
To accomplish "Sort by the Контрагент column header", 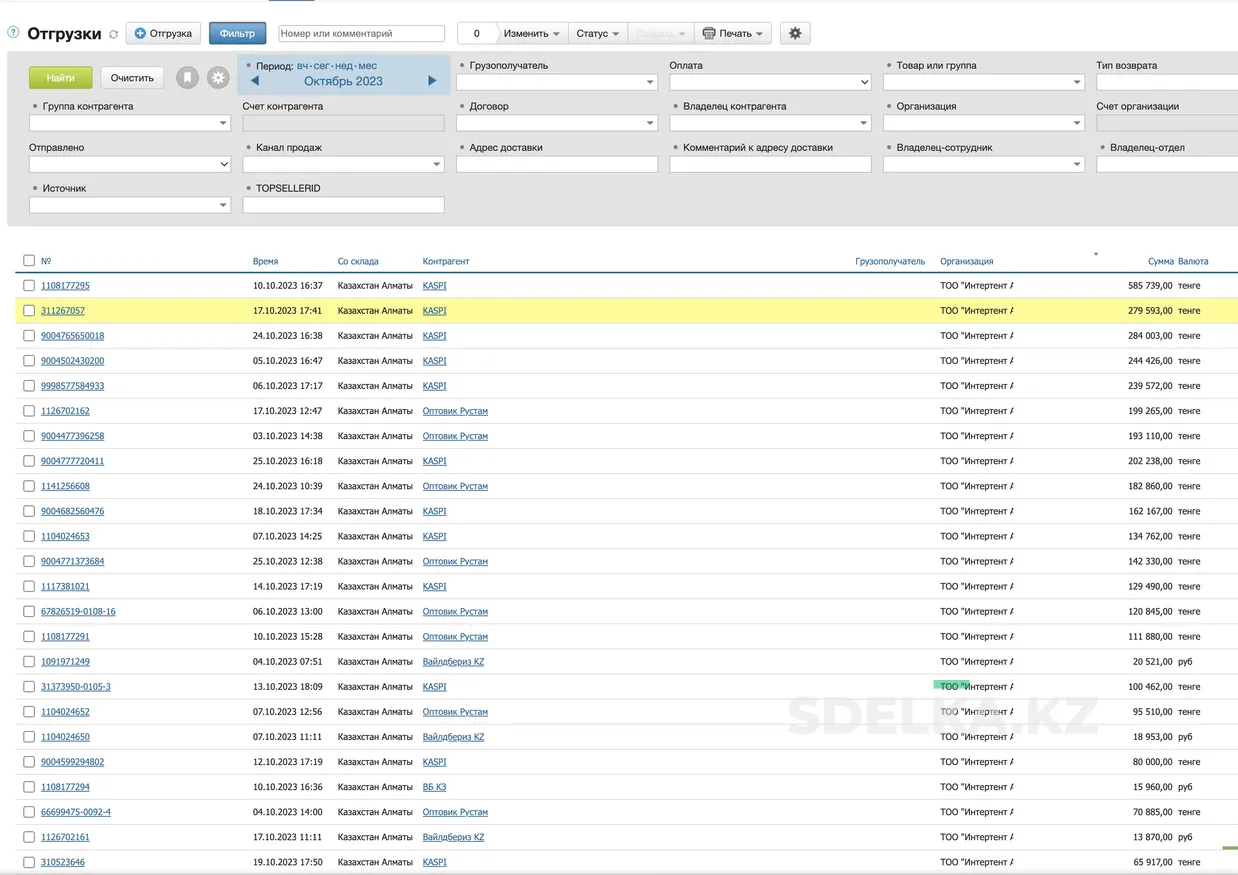I will click(x=446, y=261).
